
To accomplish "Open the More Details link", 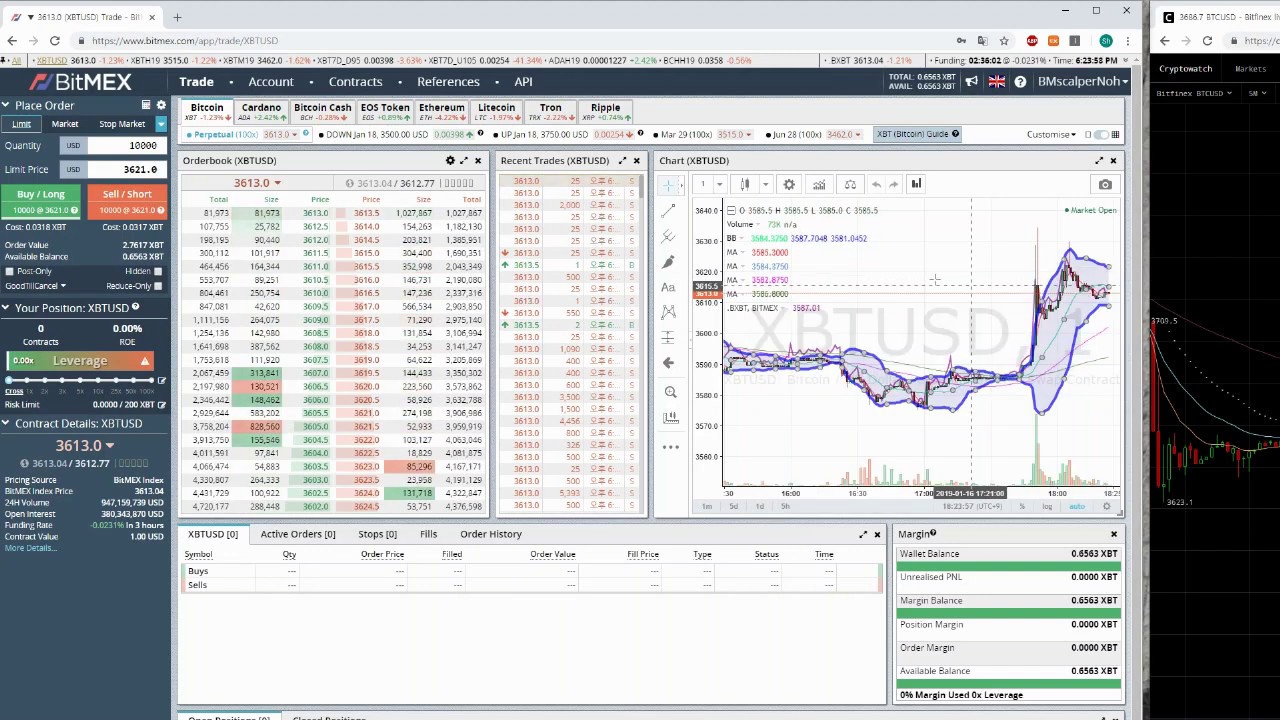I will (30, 548).
